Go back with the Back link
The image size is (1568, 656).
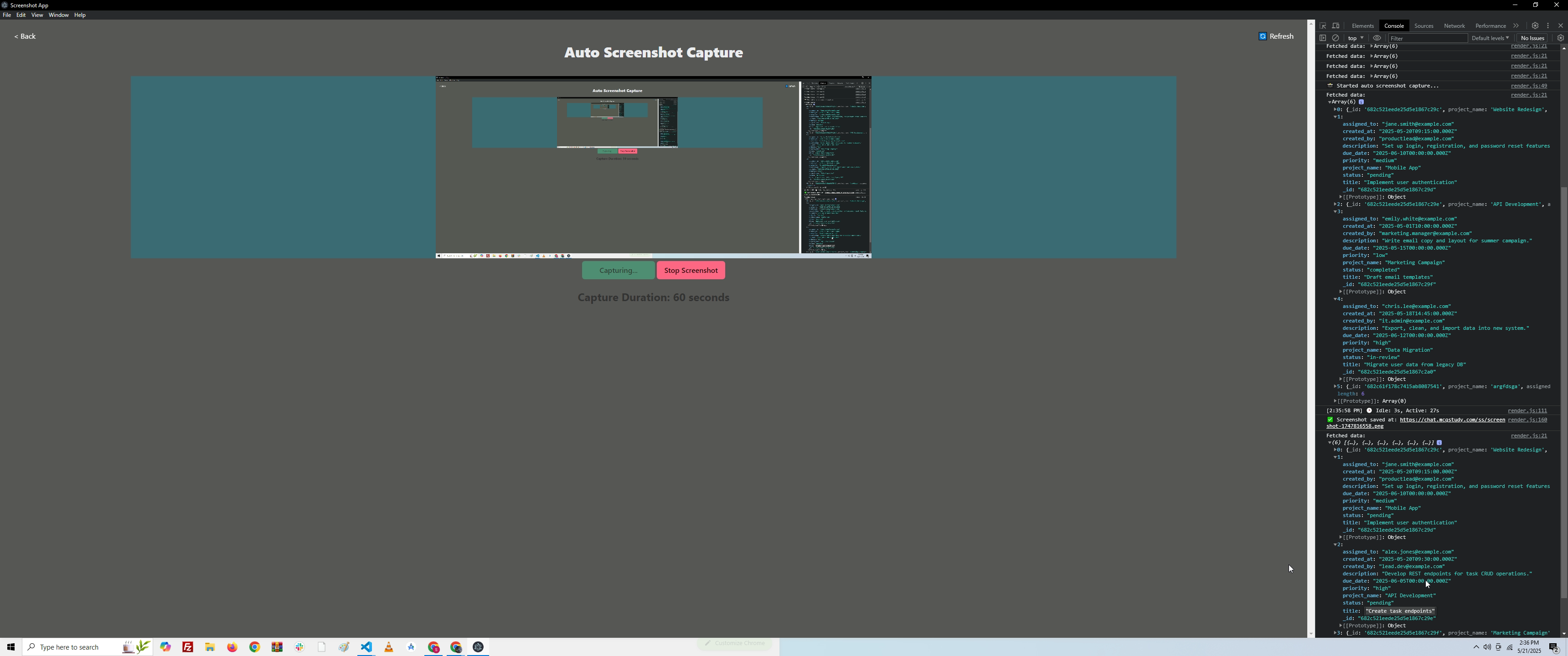pos(25,36)
